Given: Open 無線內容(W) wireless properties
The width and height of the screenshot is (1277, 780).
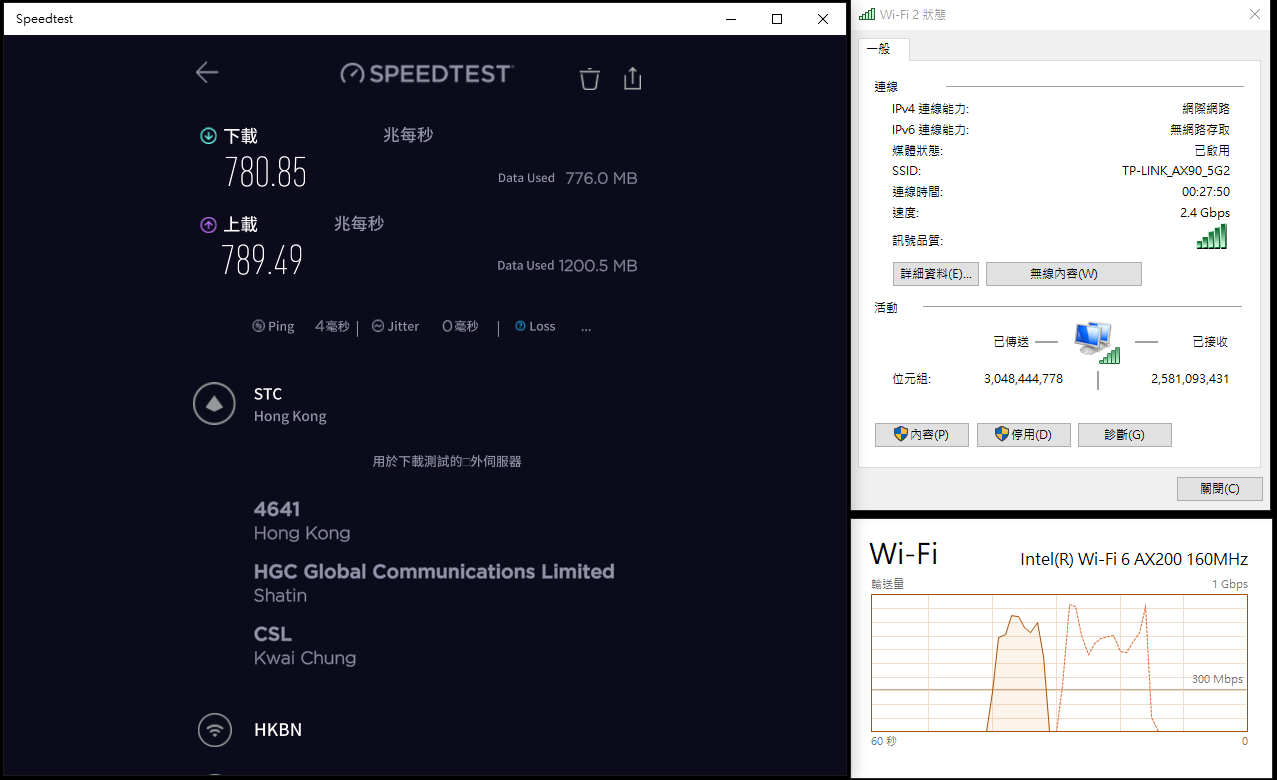Looking at the screenshot, I should click(x=1064, y=274).
